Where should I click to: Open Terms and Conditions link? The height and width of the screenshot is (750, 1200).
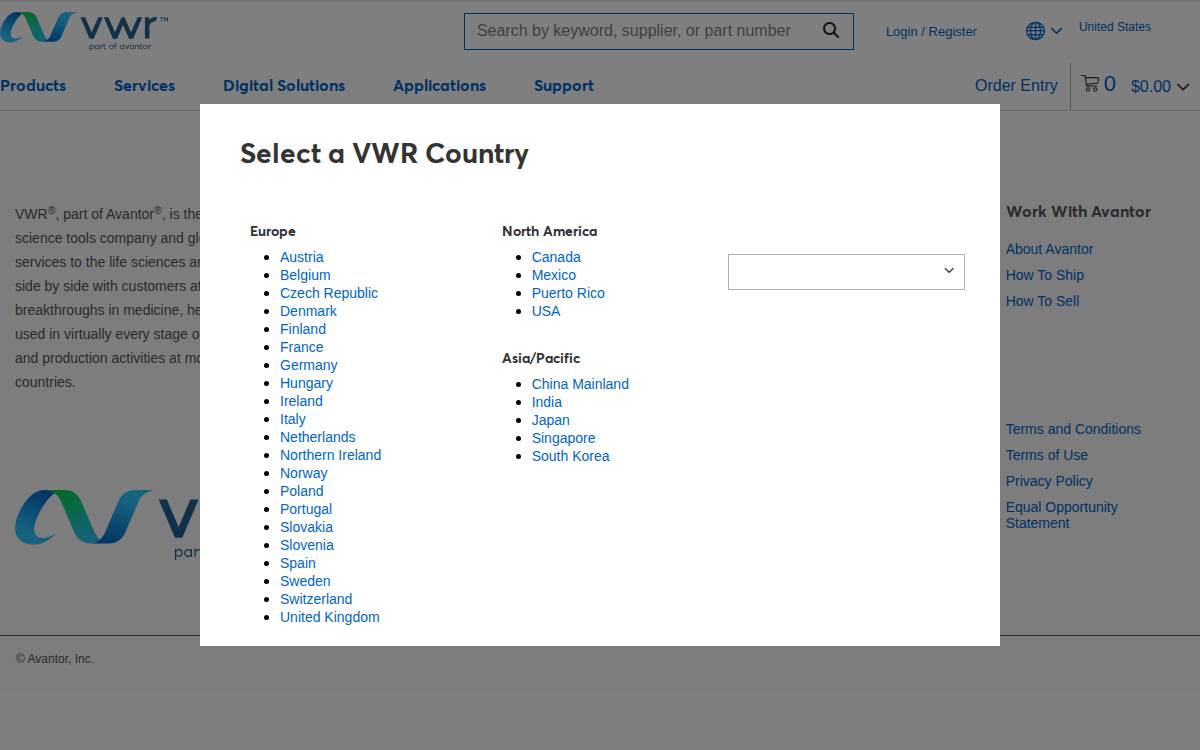[x=1073, y=429]
